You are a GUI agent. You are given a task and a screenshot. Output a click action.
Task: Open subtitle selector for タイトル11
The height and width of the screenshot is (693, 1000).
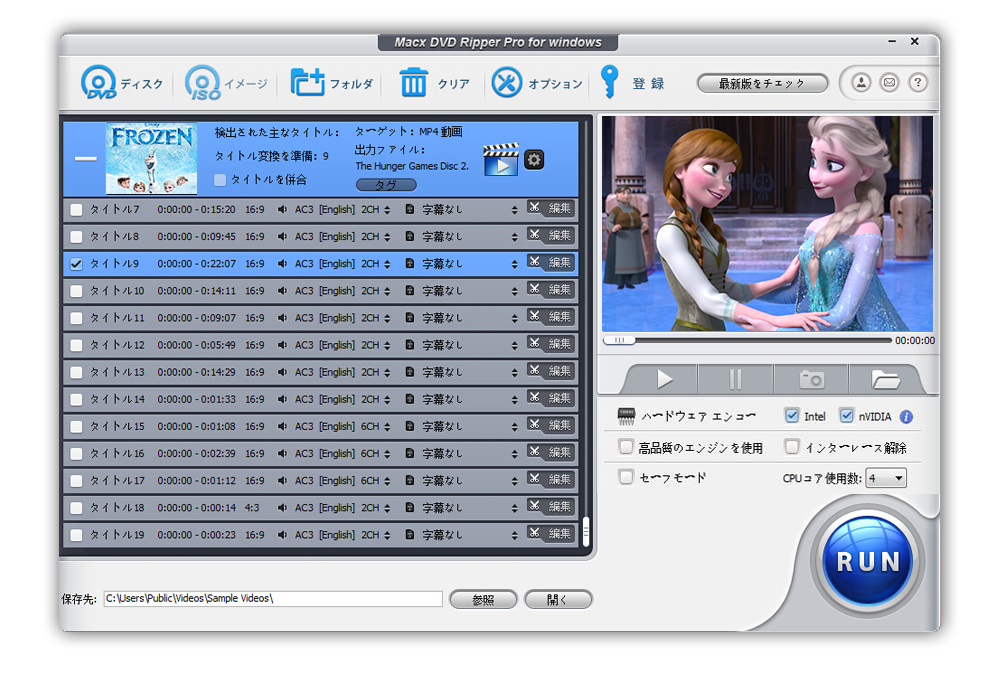coord(514,318)
